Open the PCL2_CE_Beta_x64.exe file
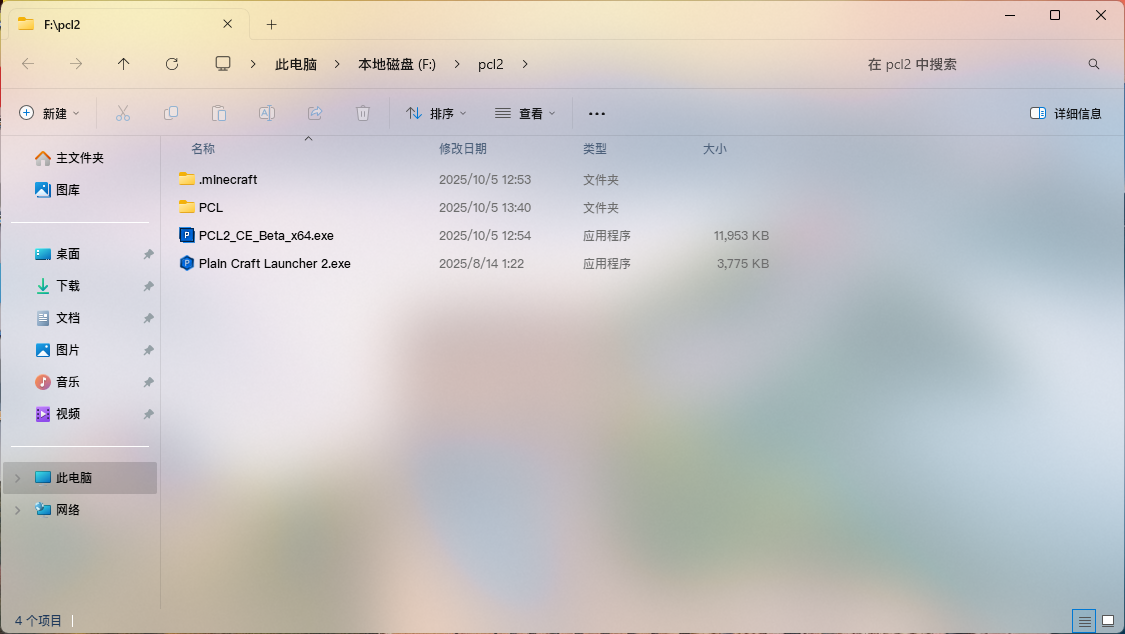1125x634 pixels. point(266,236)
